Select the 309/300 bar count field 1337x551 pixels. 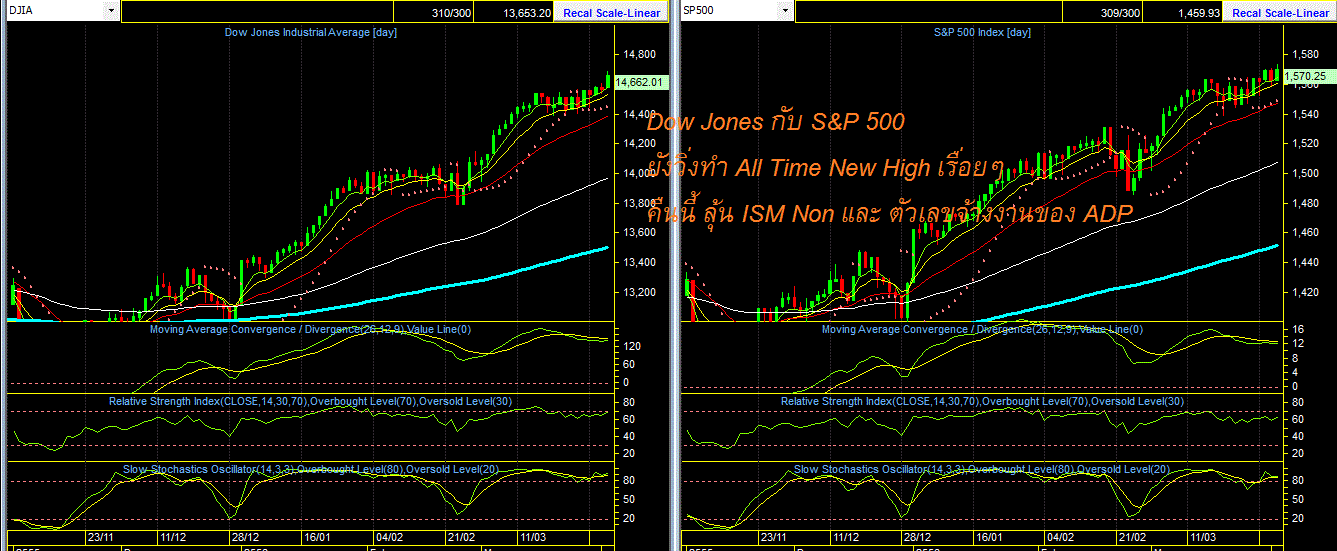tap(1100, 12)
